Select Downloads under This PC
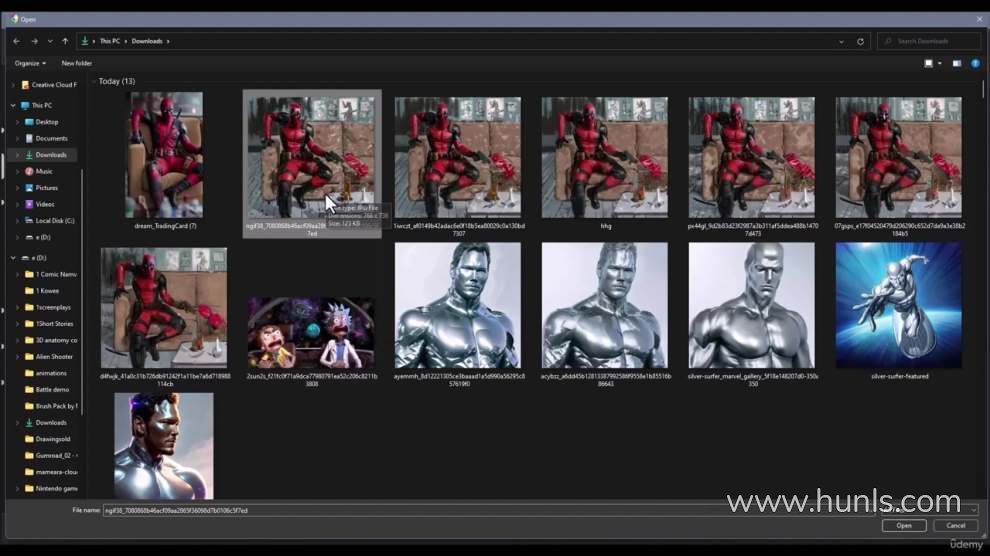The height and width of the screenshot is (556, 990). (45, 155)
